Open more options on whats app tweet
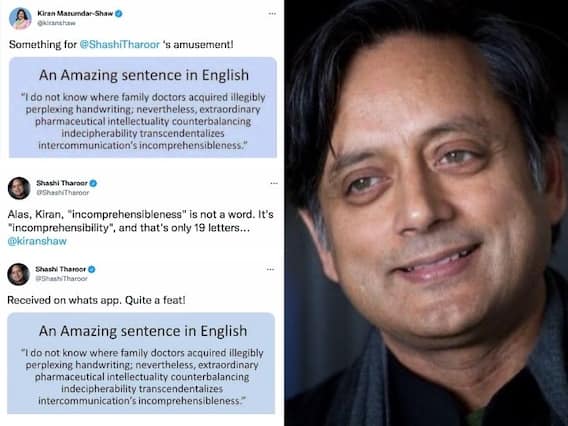Screen dimensions: 568x426 point(270,269)
